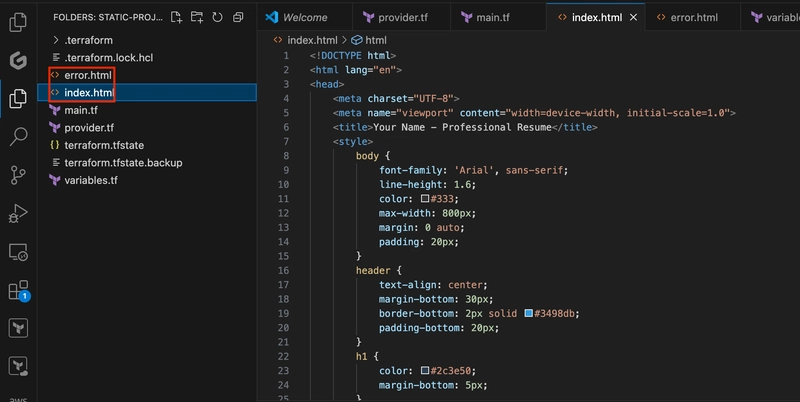Screen dimensions: 800x402
Task: Click the 'header {' selector line
Action: (x=379, y=270)
